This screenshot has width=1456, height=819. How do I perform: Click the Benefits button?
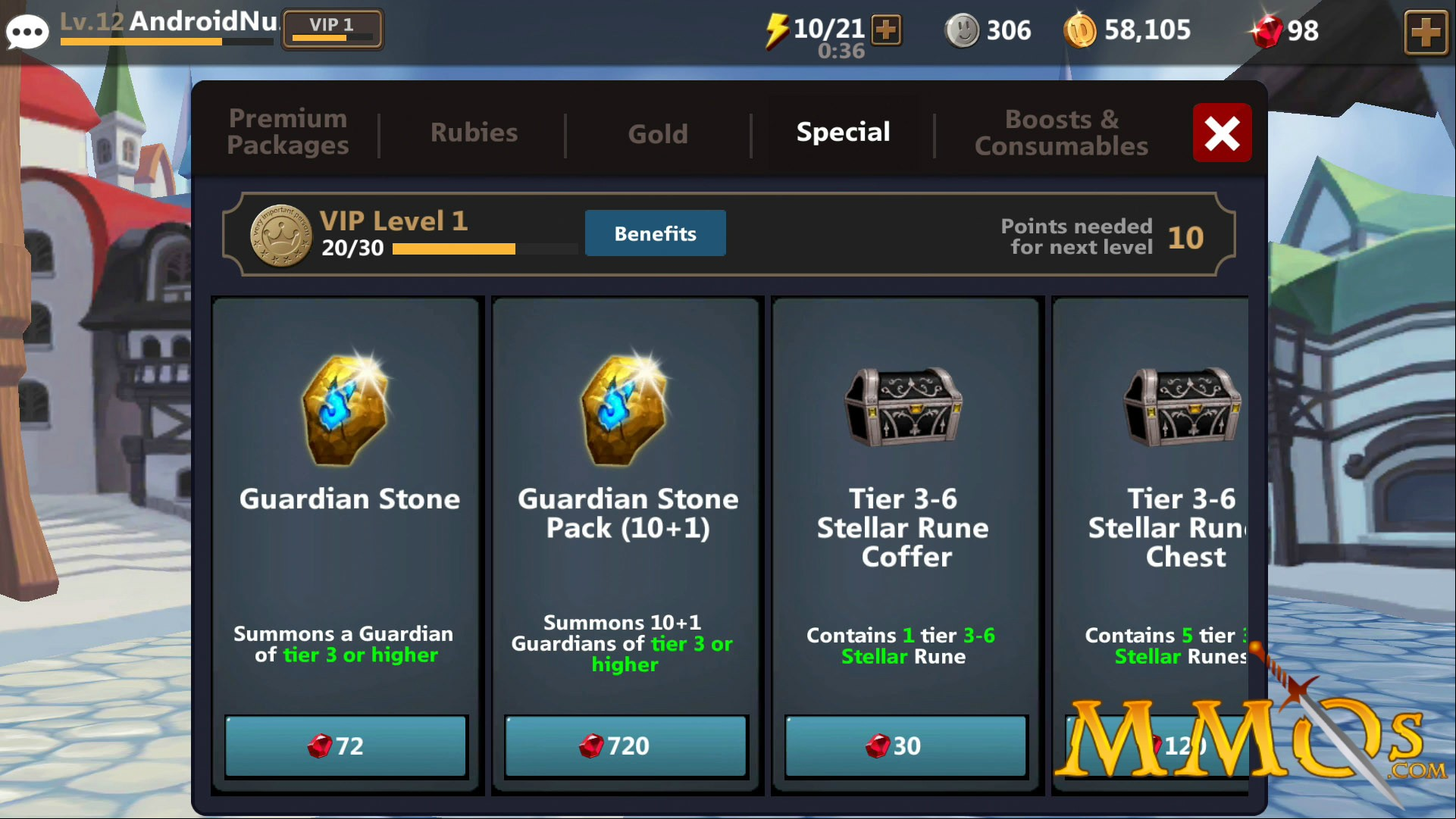point(655,233)
